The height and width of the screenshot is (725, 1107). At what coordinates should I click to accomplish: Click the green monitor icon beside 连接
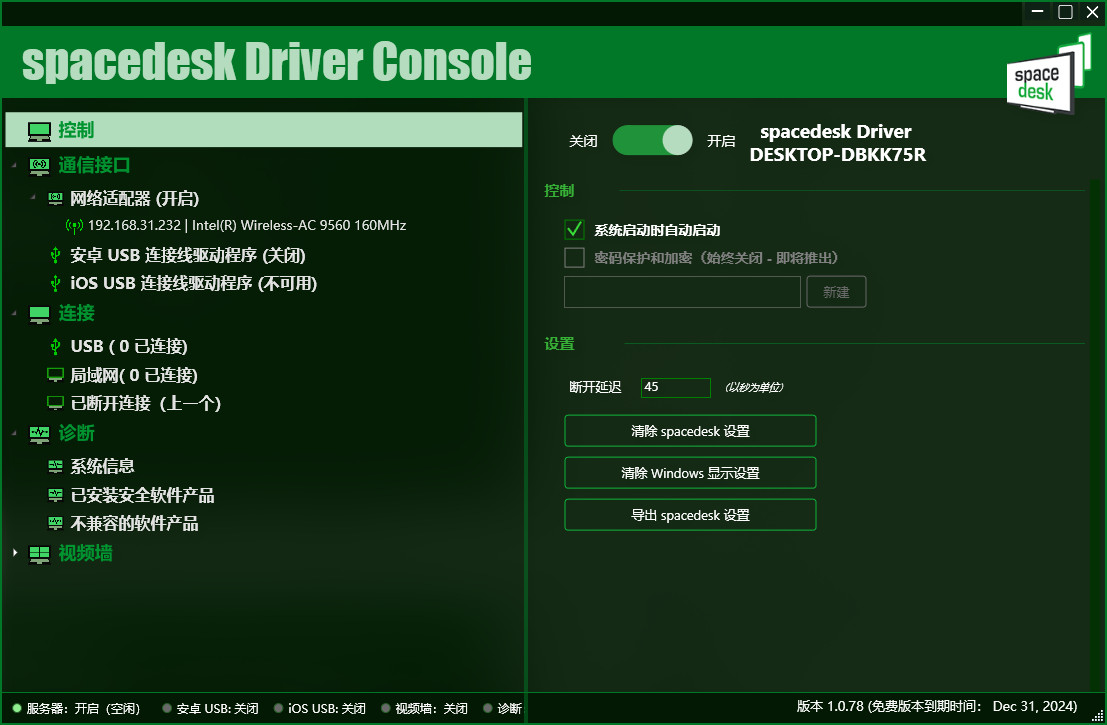40,314
